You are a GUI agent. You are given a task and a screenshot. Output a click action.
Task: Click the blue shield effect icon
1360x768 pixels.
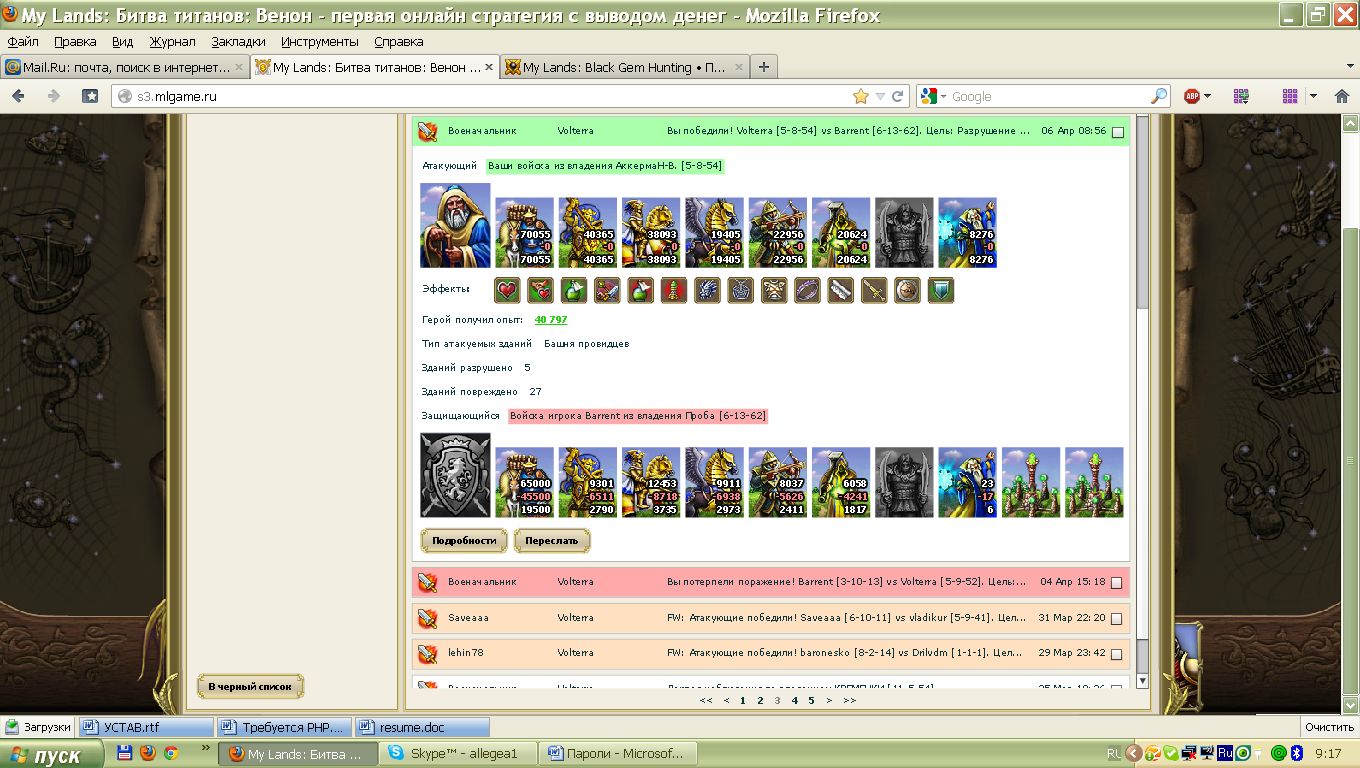(x=941, y=291)
